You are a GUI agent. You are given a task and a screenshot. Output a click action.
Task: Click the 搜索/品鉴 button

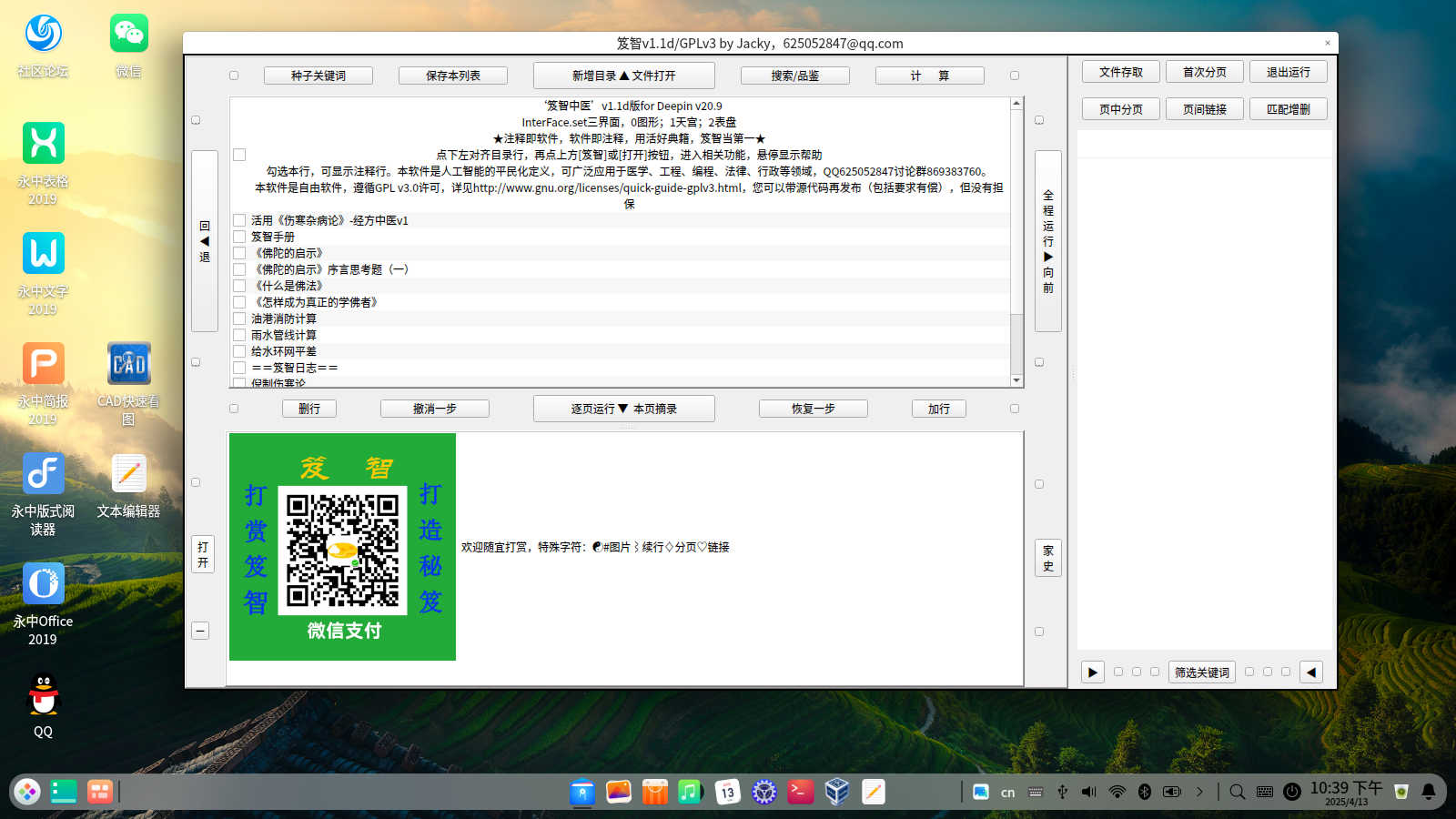[795, 76]
